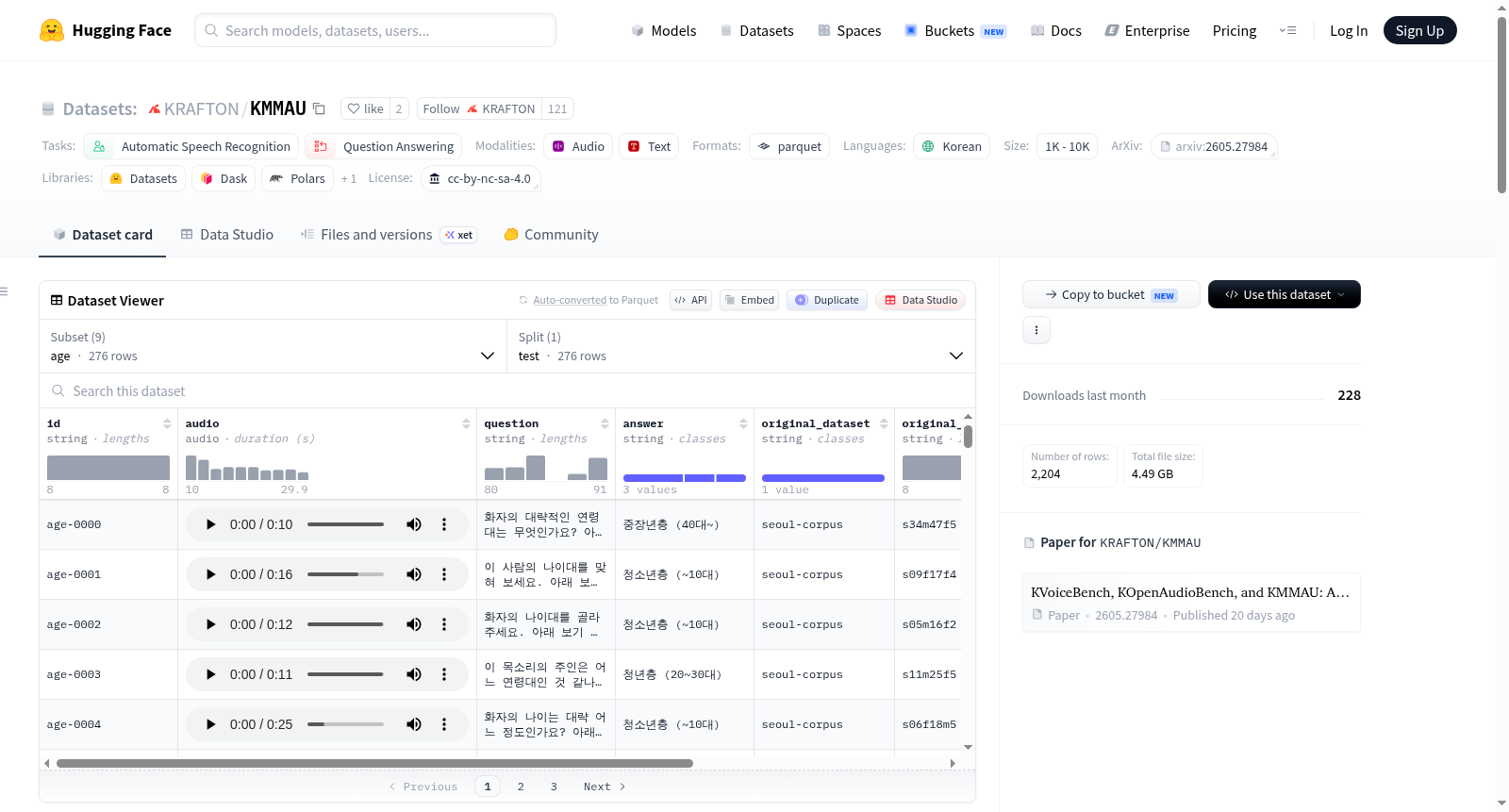Open more options for age-0000 audio
Image resolution: width=1509 pixels, height=812 pixels.
tap(444, 524)
